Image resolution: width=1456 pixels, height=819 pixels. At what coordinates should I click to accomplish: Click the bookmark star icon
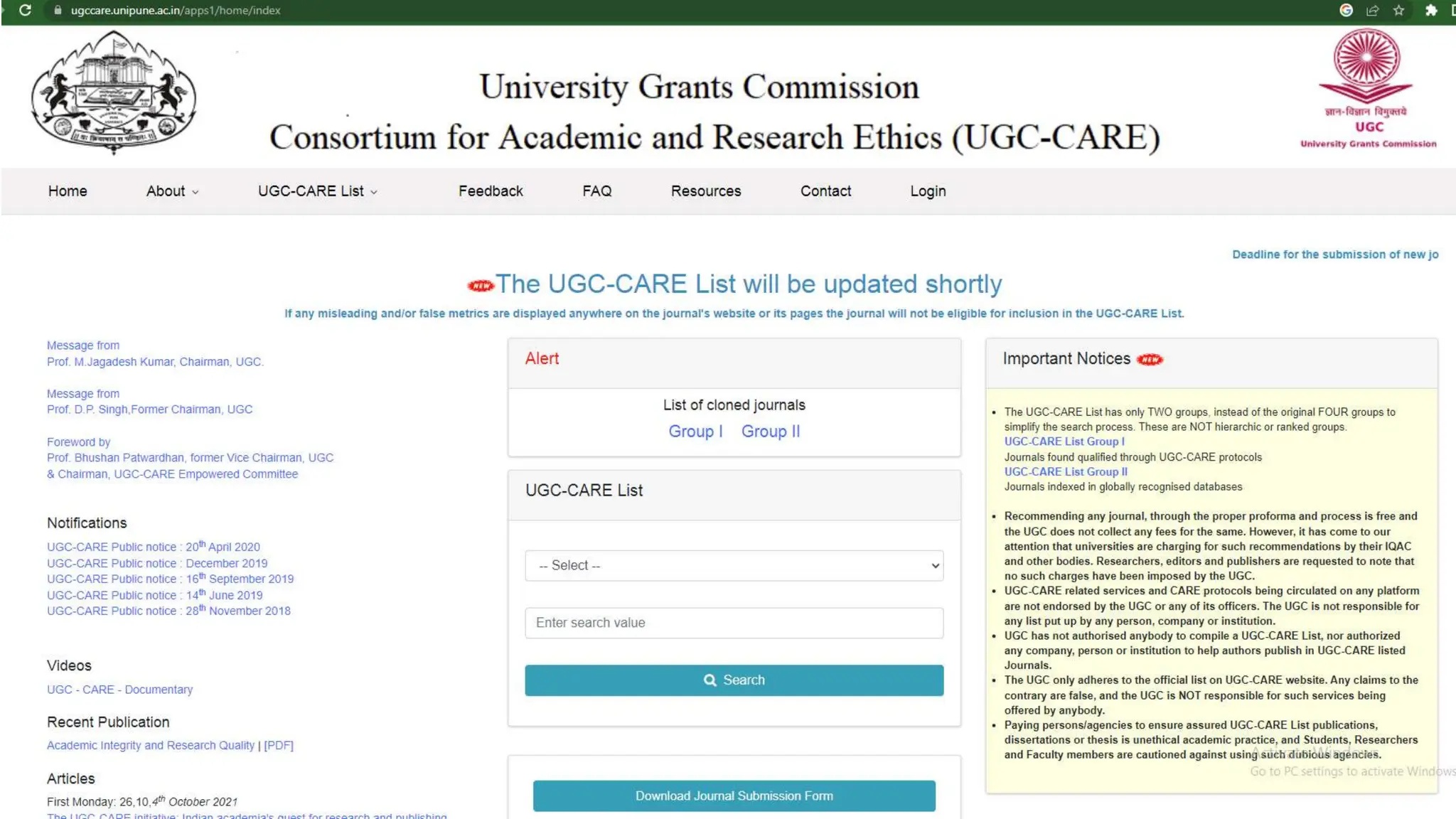click(x=1398, y=10)
